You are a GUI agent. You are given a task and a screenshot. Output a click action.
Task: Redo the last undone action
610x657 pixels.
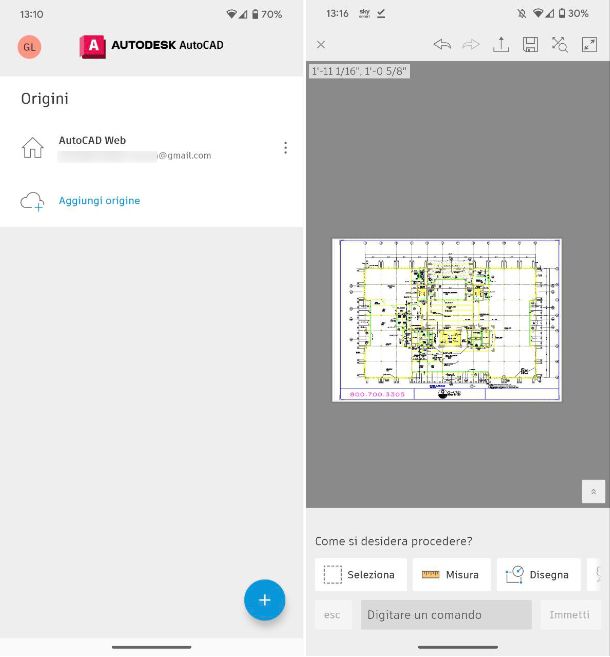pyautogui.click(x=470, y=44)
